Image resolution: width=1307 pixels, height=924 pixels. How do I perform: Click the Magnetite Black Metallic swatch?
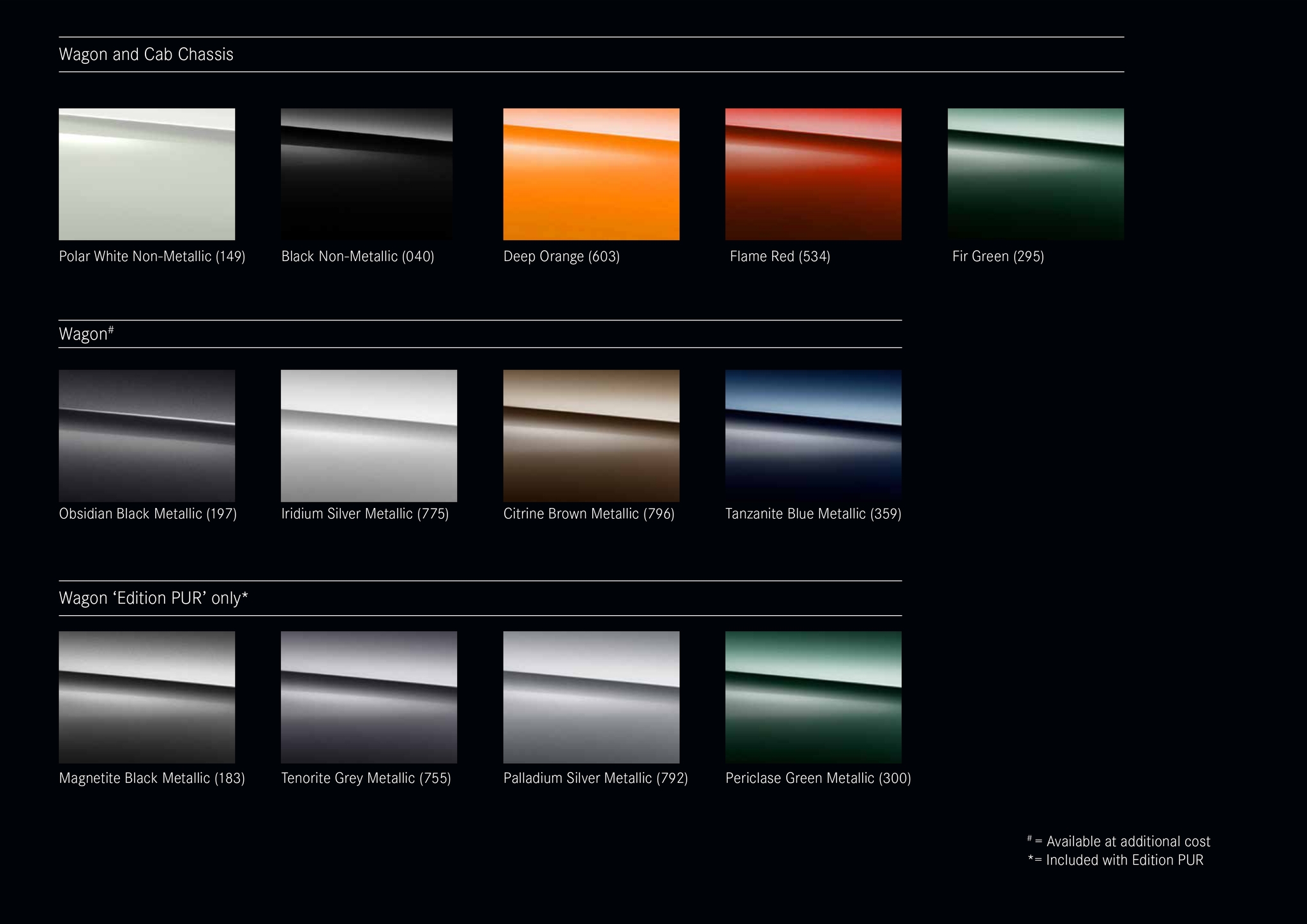click(x=147, y=697)
